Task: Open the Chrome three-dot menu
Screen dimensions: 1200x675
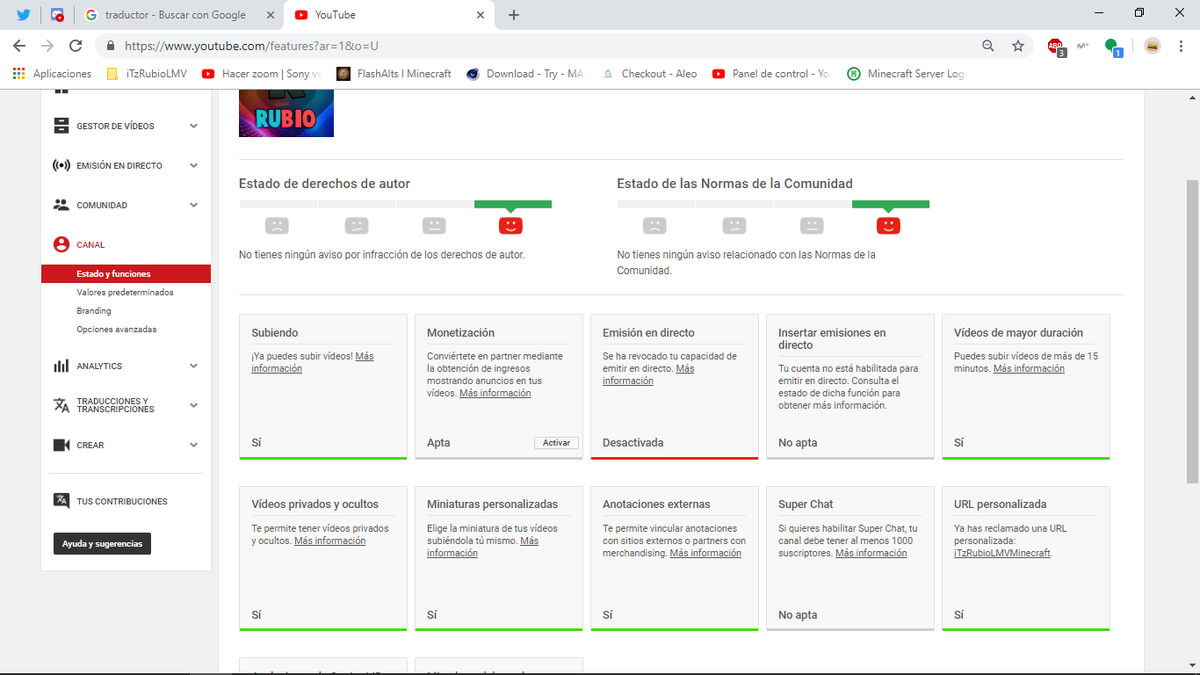Action: [1182, 46]
